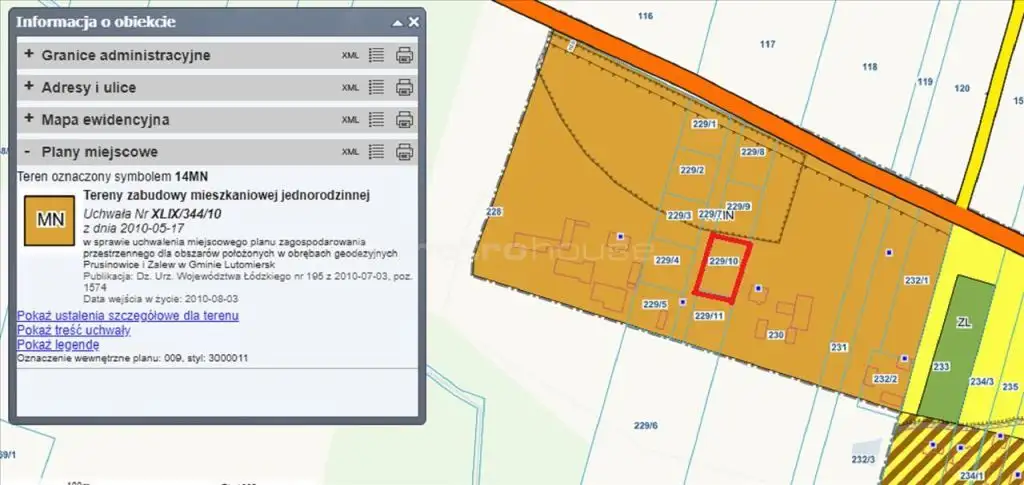Print the Plany miejscowe section
The image size is (1024, 485).
pyautogui.click(x=404, y=151)
